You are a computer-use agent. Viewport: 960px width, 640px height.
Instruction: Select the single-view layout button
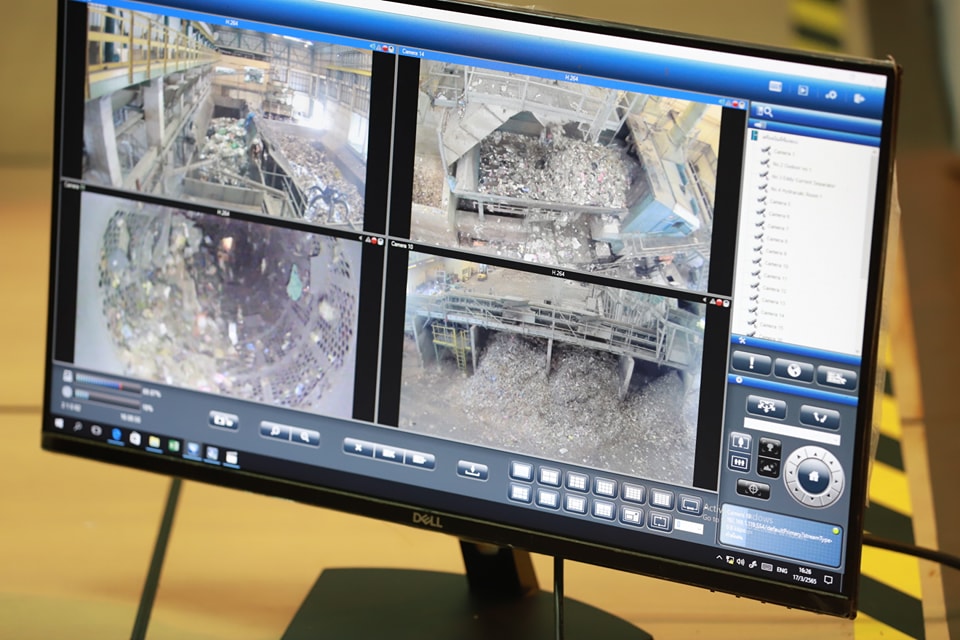pyautogui.click(x=521, y=470)
